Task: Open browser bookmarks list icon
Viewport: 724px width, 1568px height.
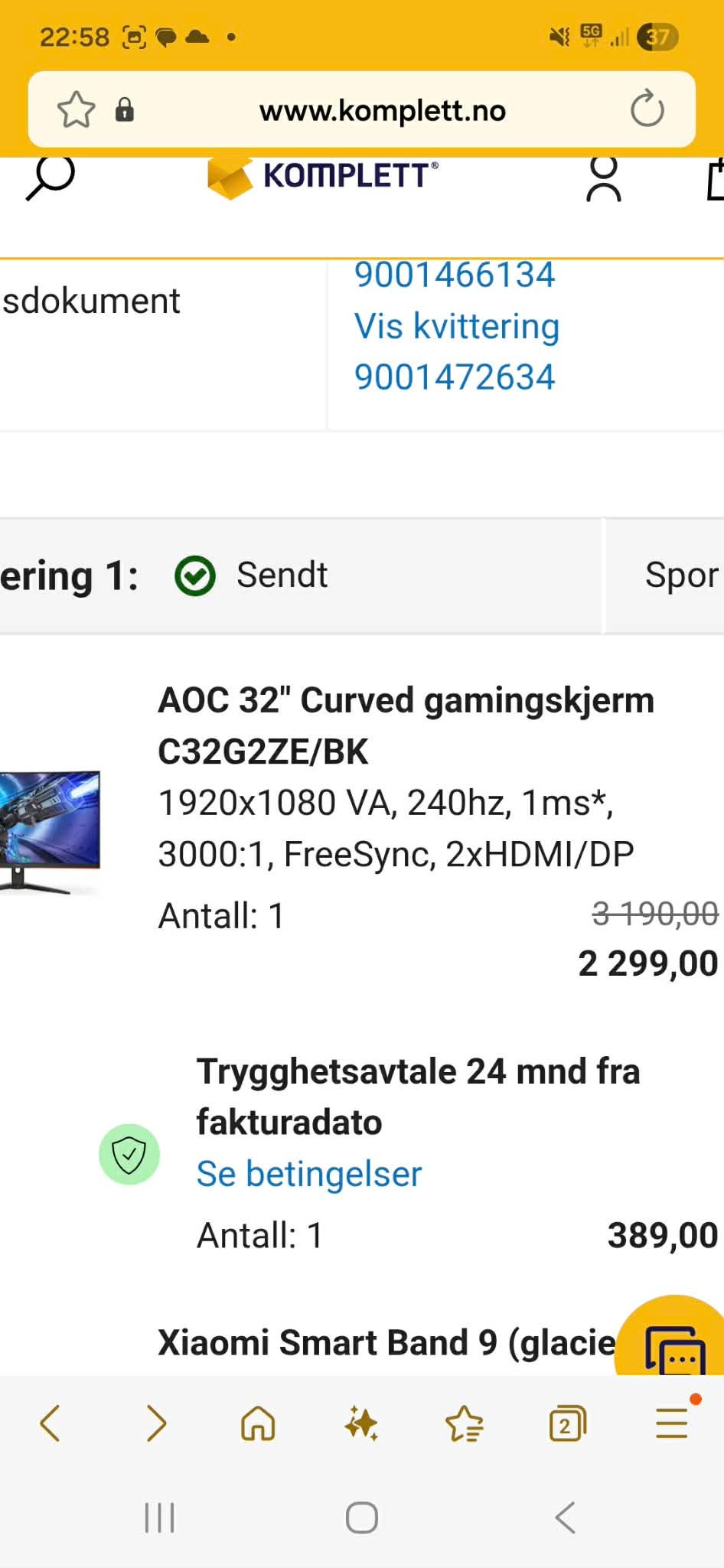Action: pos(465,1424)
